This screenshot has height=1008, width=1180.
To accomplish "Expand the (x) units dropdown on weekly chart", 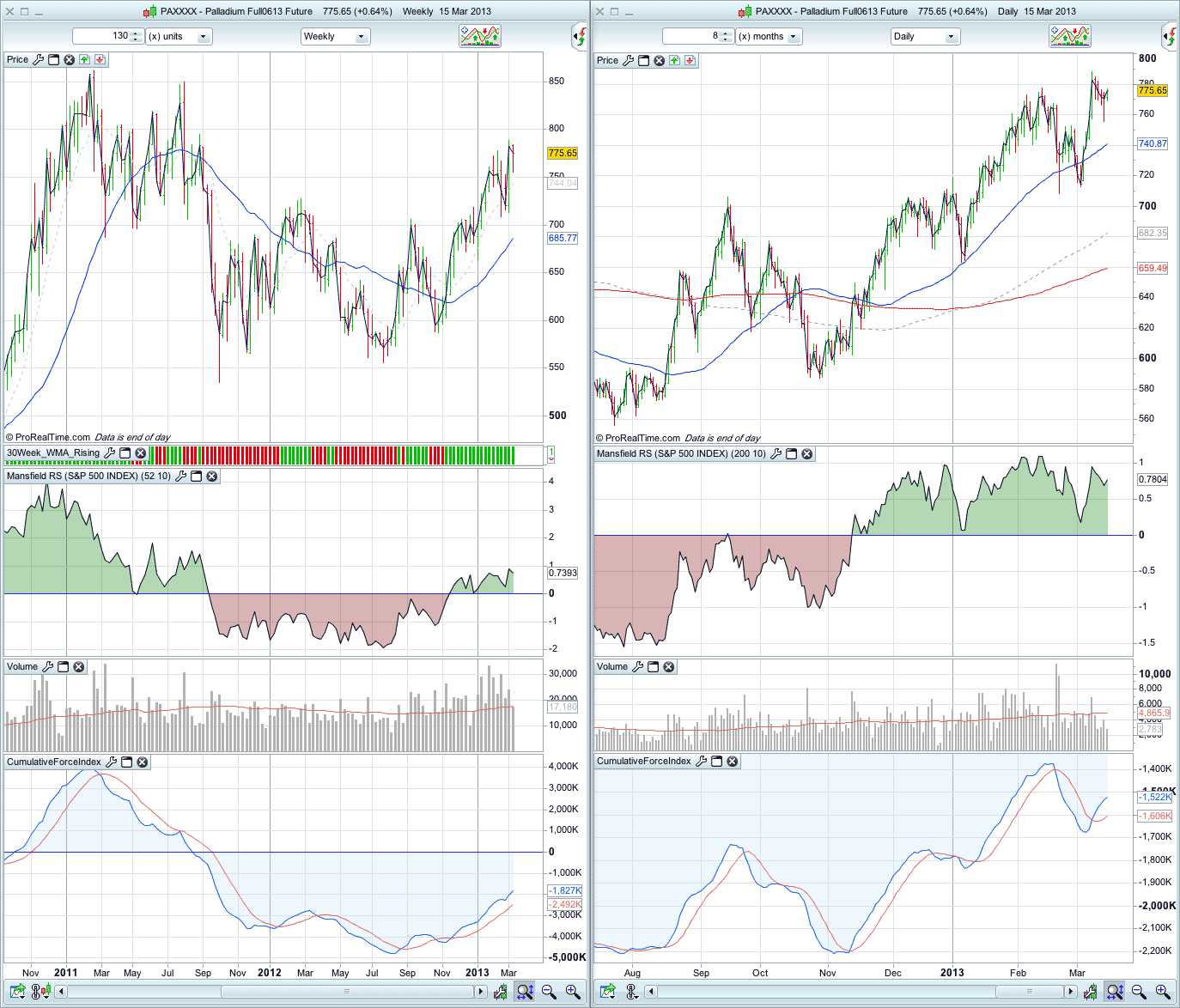I will (179, 37).
